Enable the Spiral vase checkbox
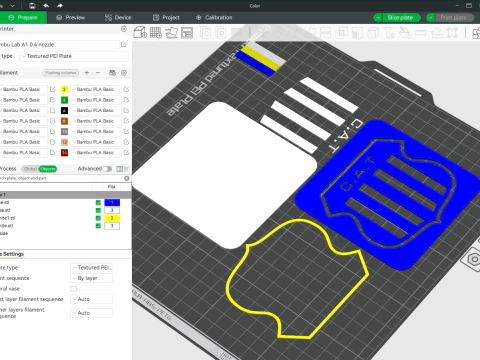This screenshot has width=480, height=360. tap(74, 289)
